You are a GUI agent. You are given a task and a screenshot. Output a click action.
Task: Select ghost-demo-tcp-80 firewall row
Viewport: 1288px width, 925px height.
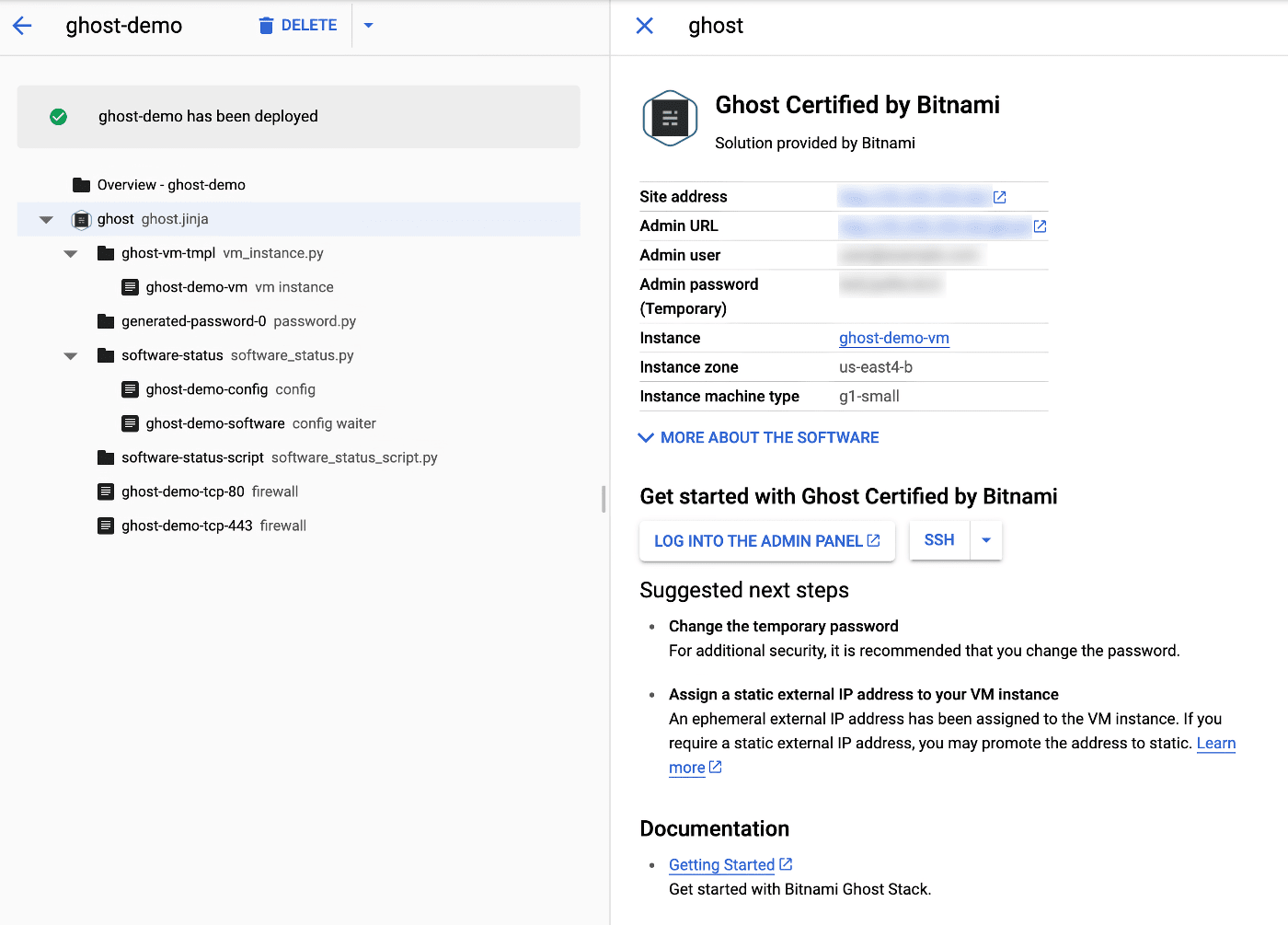pyautogui.click(x=299, y=491)
